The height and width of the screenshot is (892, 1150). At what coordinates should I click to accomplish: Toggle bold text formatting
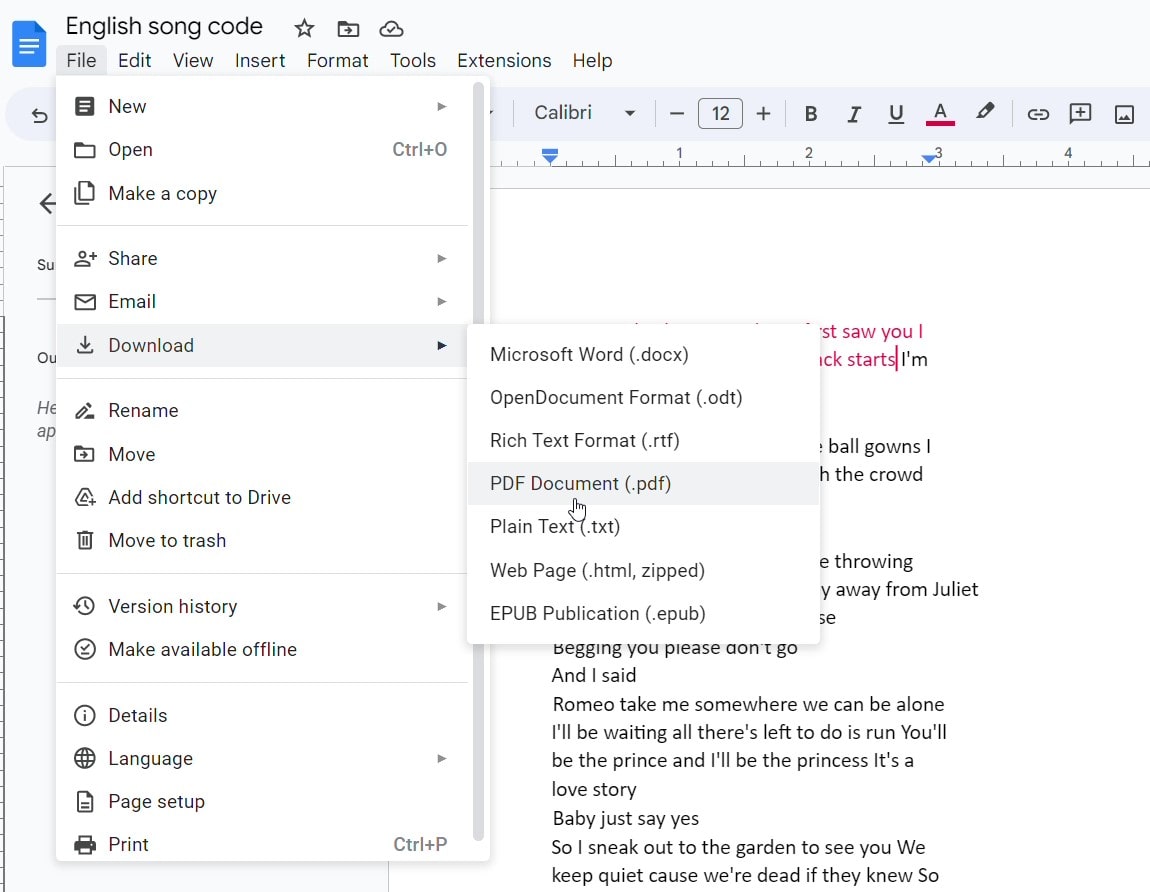(810, 113)
